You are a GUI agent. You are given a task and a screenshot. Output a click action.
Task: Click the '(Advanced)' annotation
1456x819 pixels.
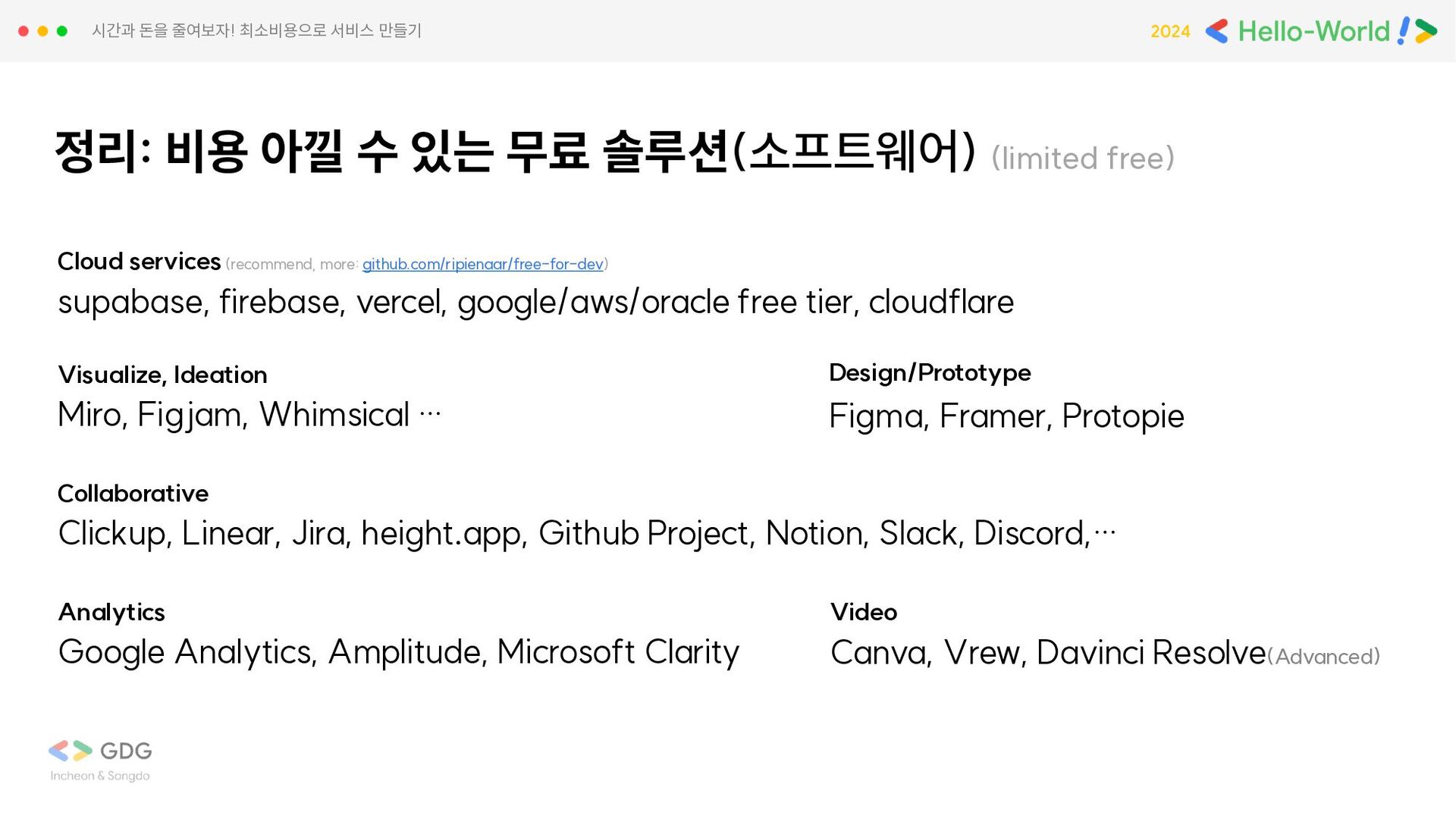tap(1323, 657)
